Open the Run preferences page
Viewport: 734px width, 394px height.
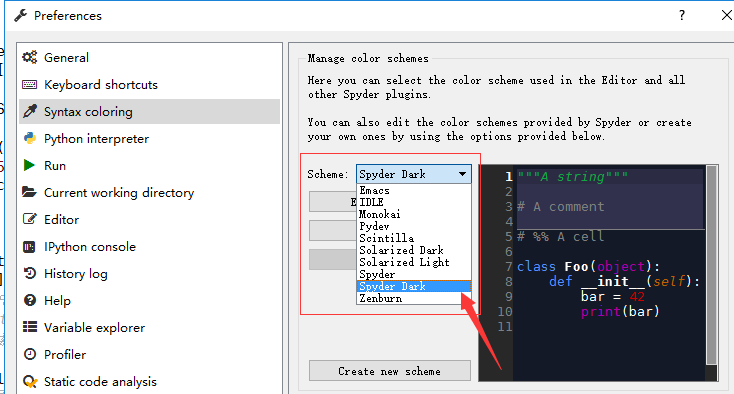click(149, 166)
